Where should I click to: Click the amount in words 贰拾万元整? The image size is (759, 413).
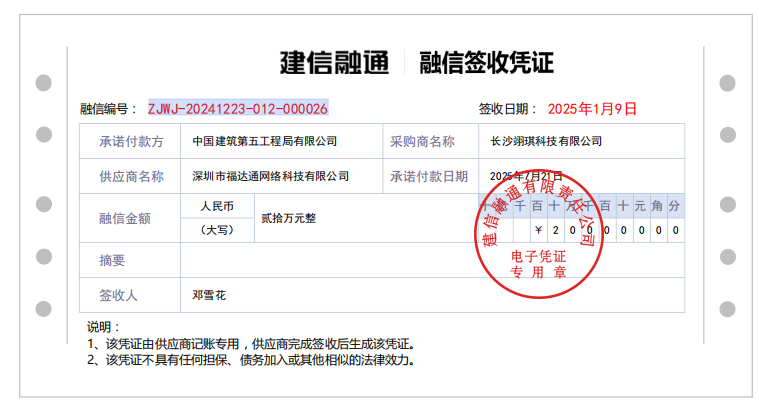pyautogui.click(x=288, y=218)
